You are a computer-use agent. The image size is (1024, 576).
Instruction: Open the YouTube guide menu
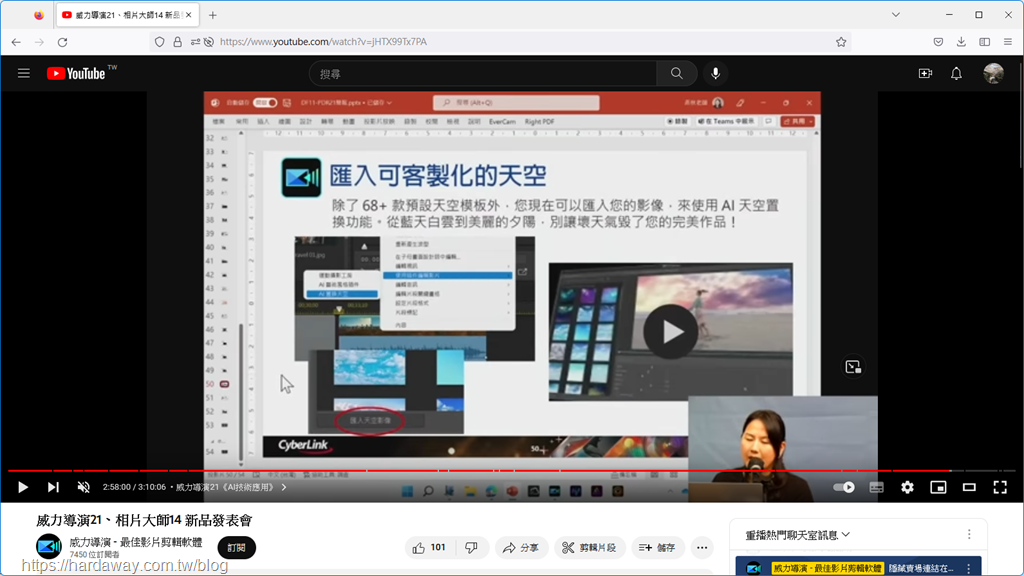tap(24, 73)
